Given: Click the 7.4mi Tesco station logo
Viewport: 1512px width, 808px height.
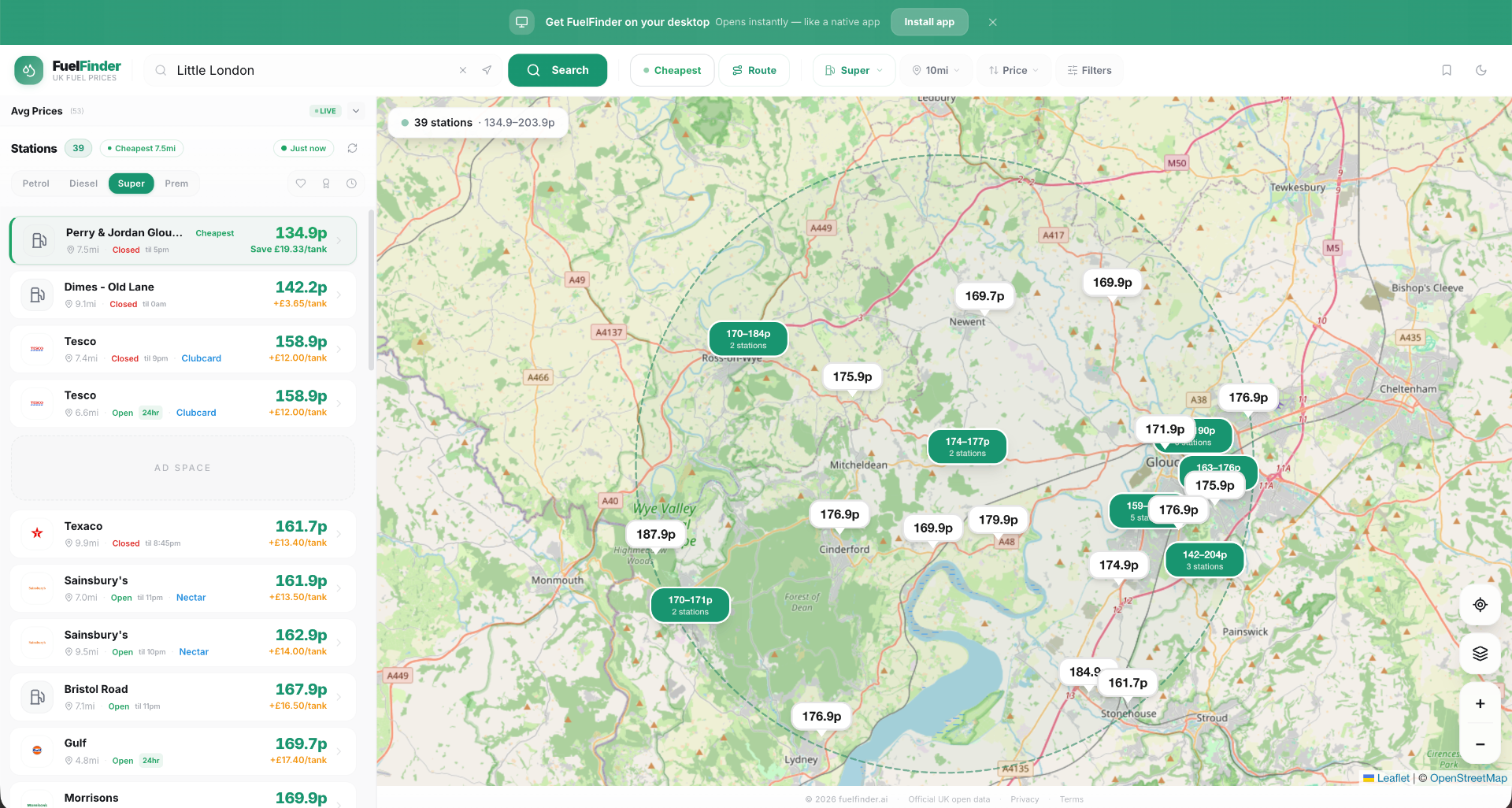Looking at the screenshot, I should coord(37,349).
